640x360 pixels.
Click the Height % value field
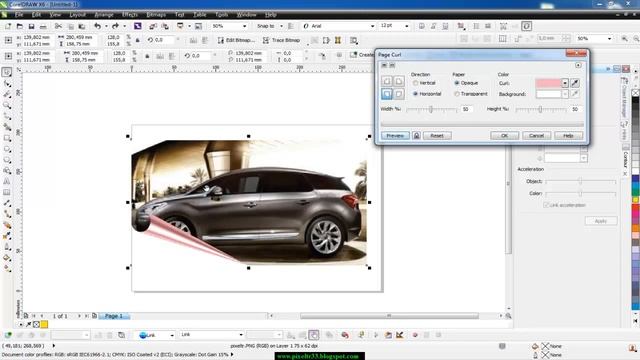click(x=576, y=109)
